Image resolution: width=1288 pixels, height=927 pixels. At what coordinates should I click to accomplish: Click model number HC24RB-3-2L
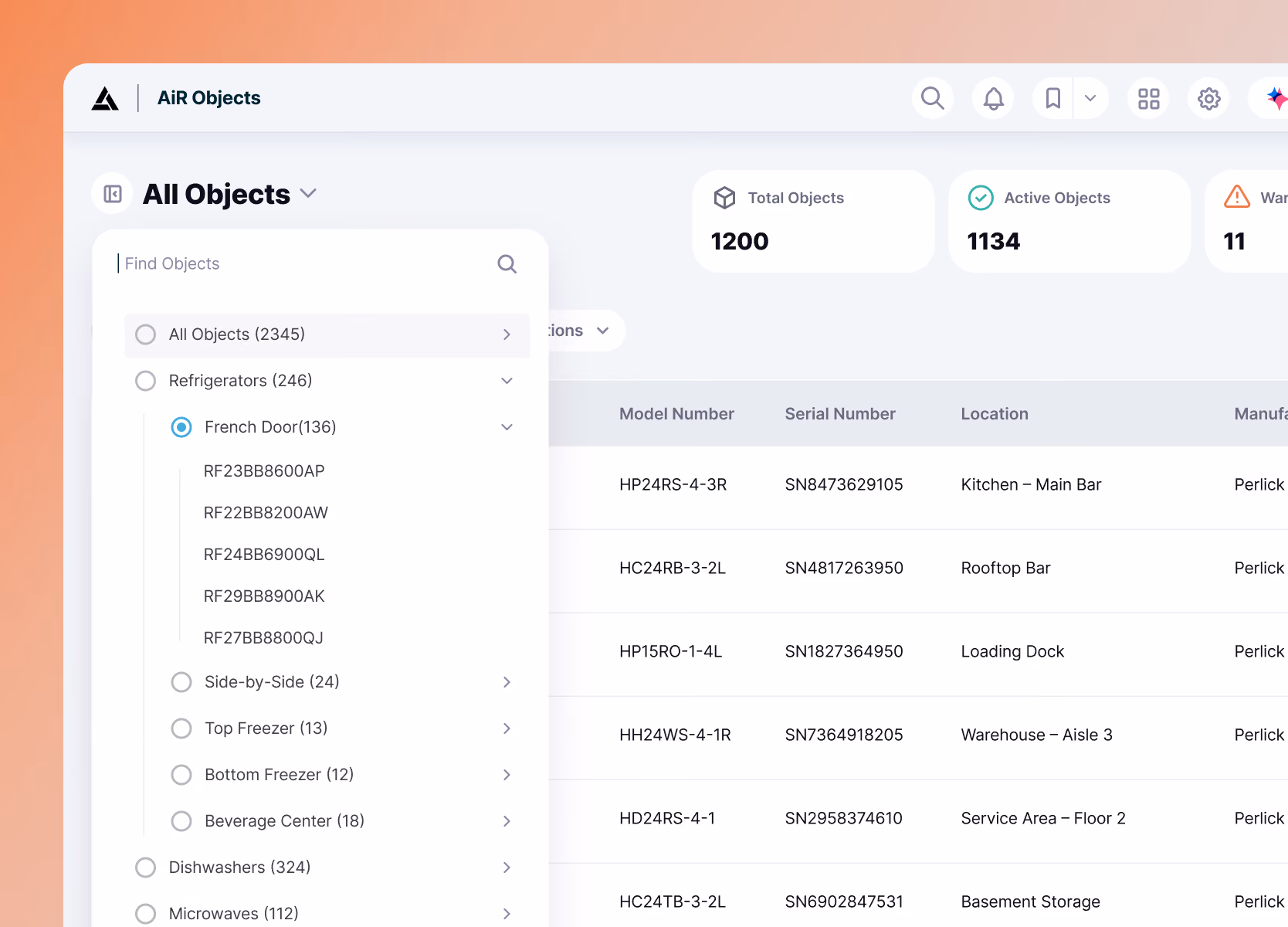point(673,569)
